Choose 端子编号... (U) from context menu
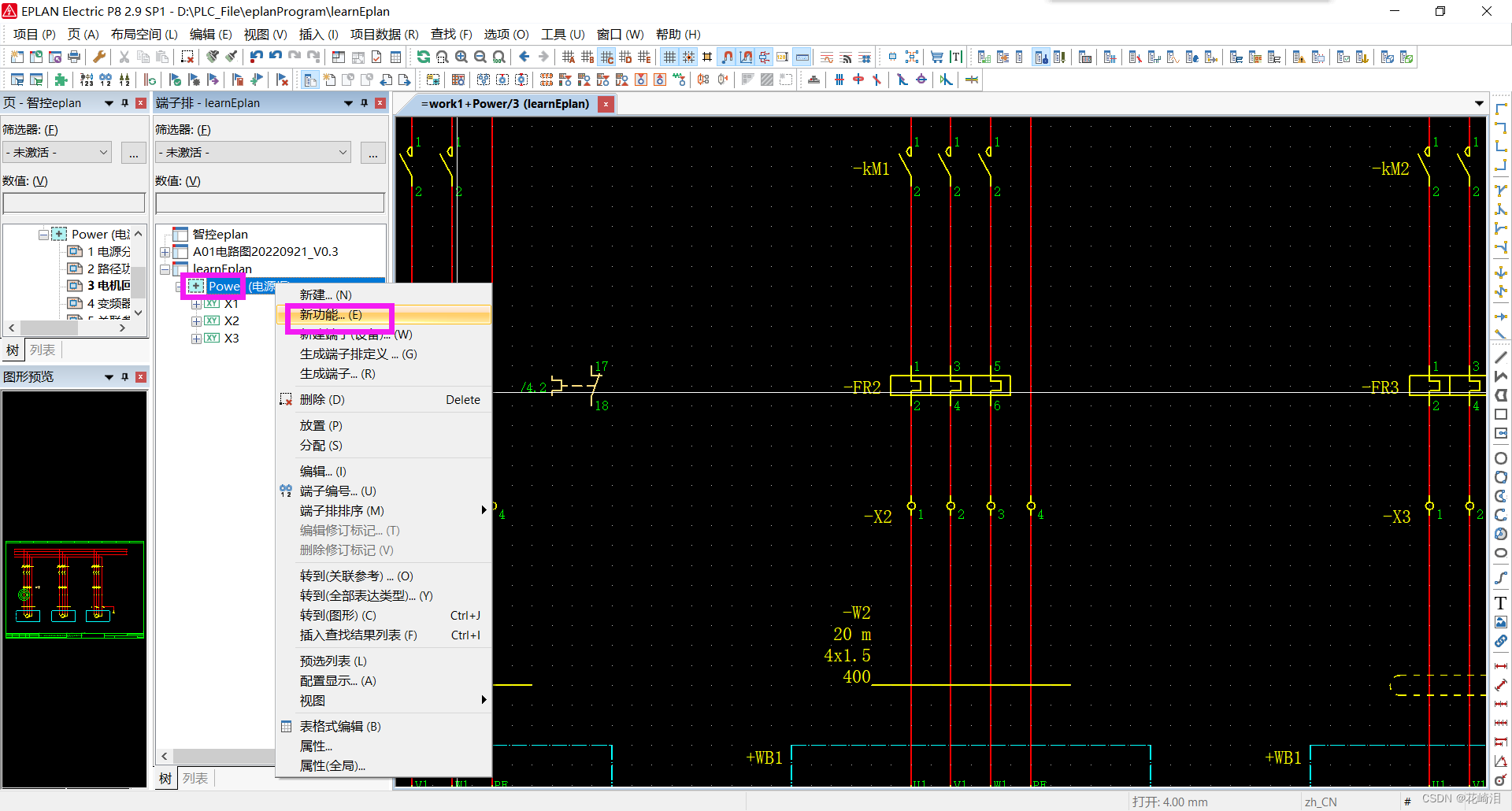The height and width of the screenshot is (811, 1512). (384, 491)
